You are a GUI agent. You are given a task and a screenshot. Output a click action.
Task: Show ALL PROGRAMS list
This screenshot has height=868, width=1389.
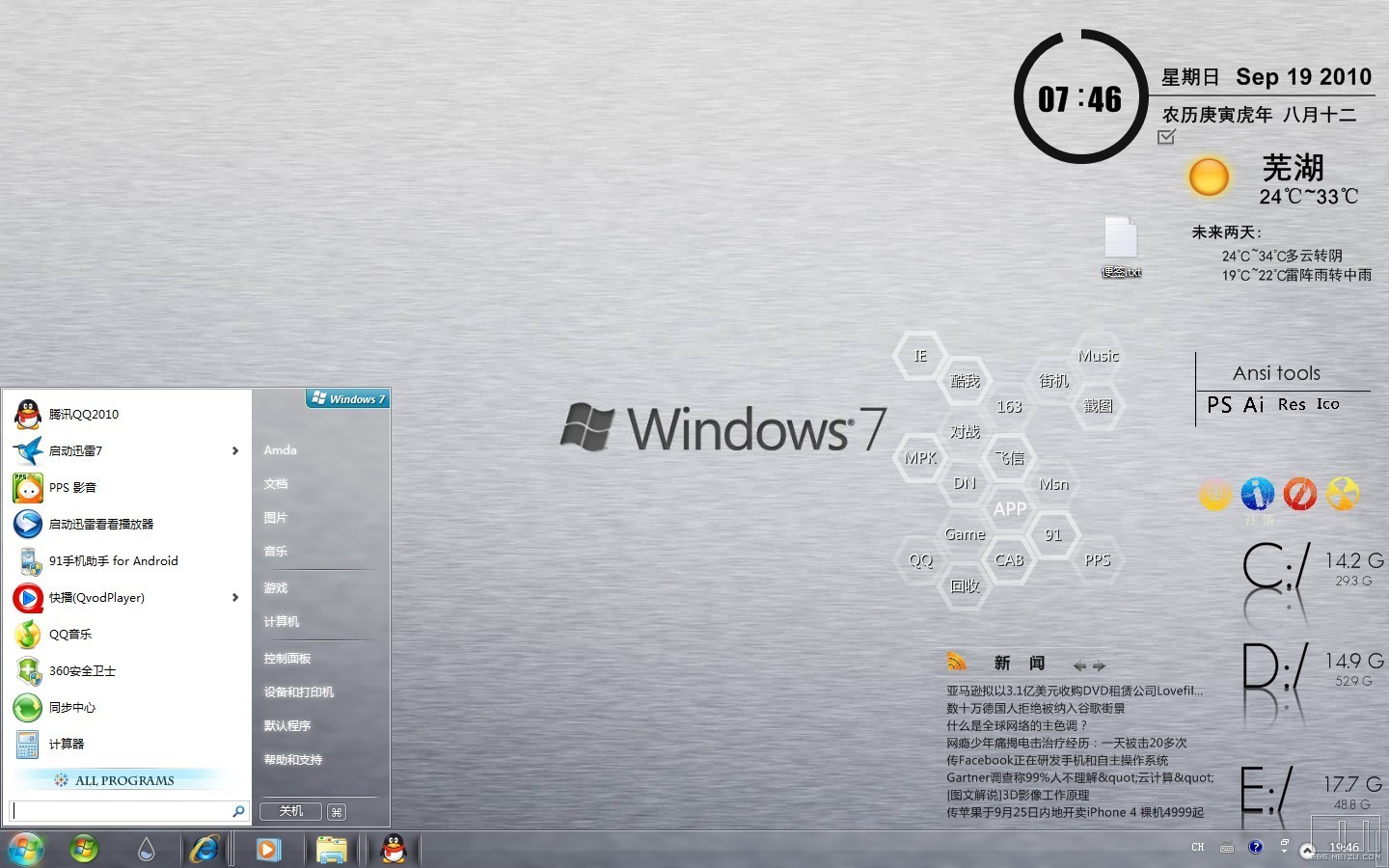125,780
